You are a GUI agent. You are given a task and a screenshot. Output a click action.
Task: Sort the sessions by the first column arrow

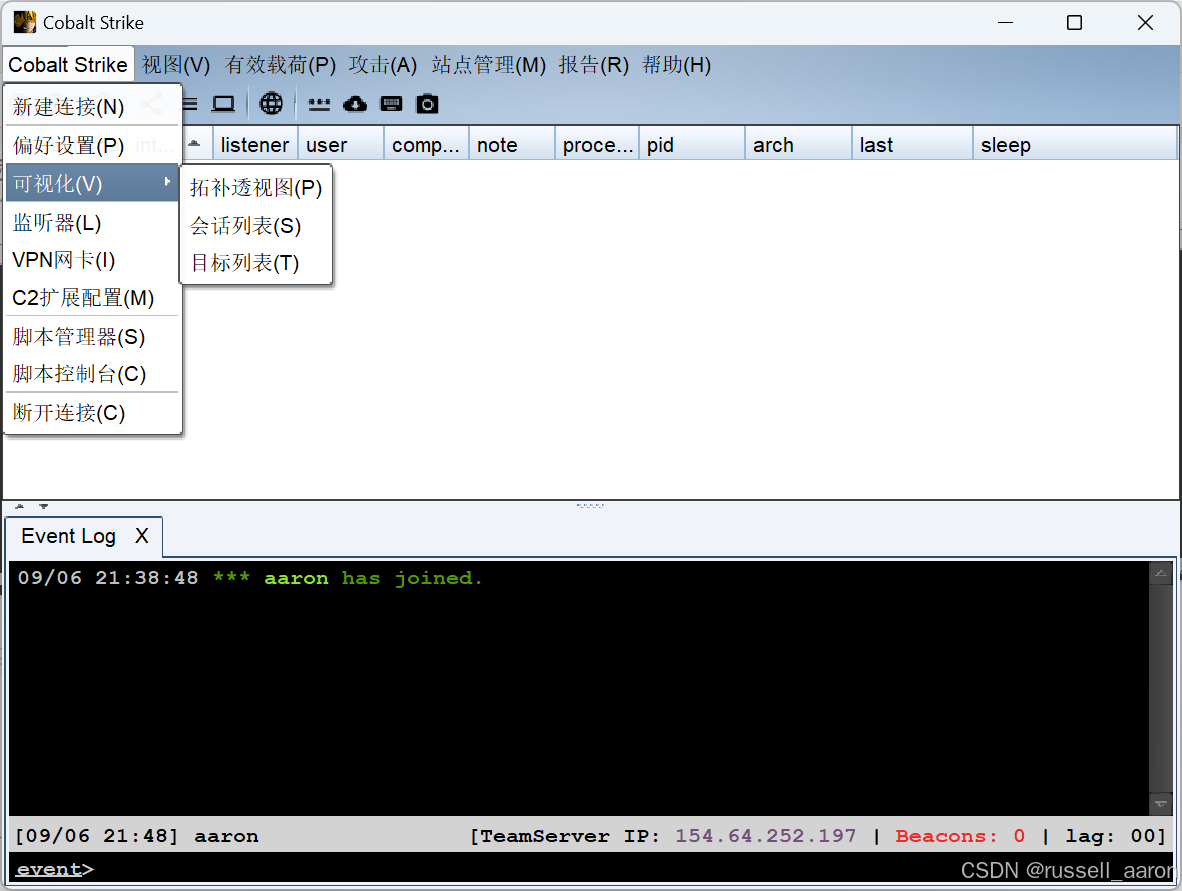pyautogui.click(x=196, y=143)
